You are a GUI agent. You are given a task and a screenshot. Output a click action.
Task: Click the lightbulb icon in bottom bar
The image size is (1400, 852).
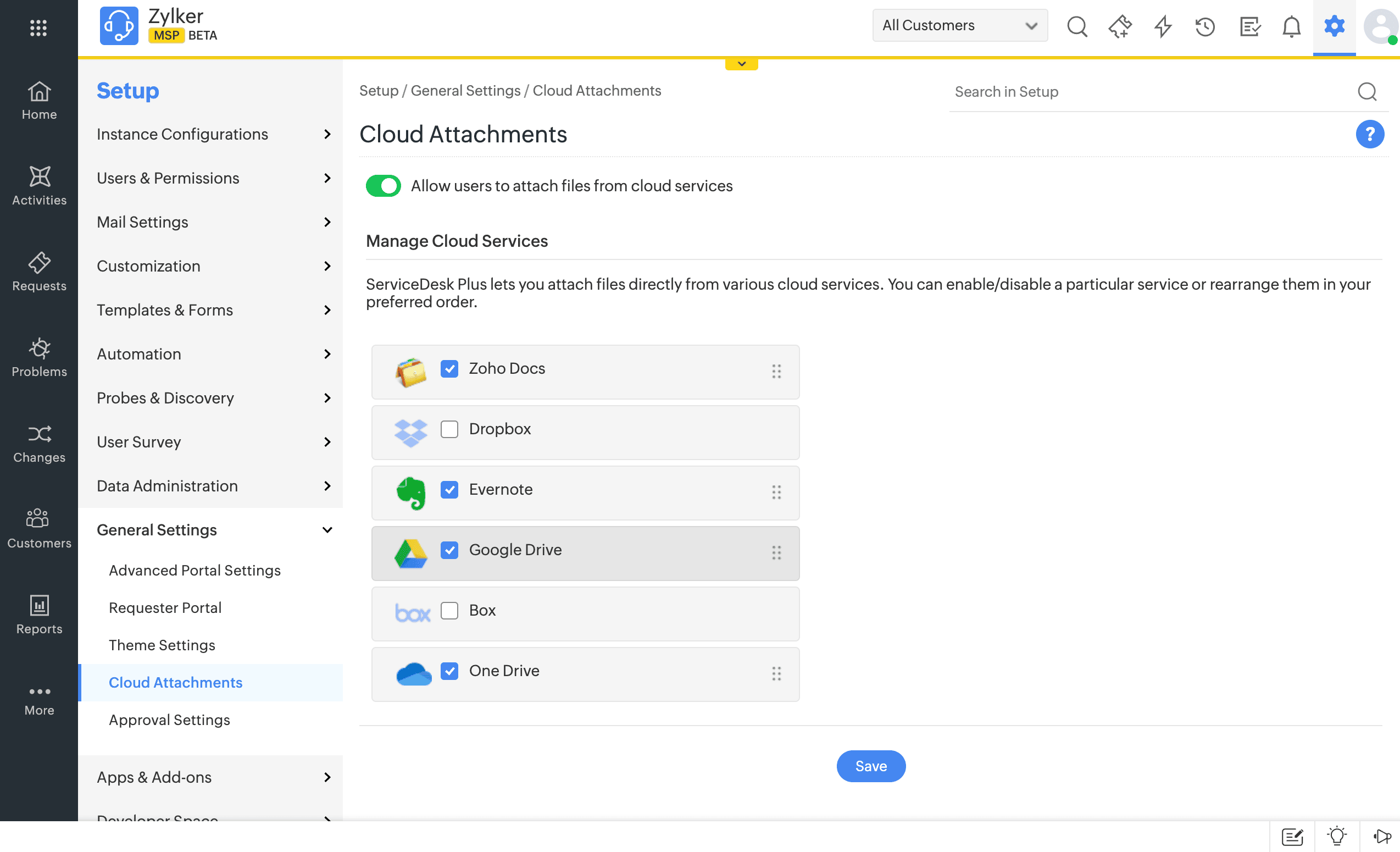[x=1336, y=836]
